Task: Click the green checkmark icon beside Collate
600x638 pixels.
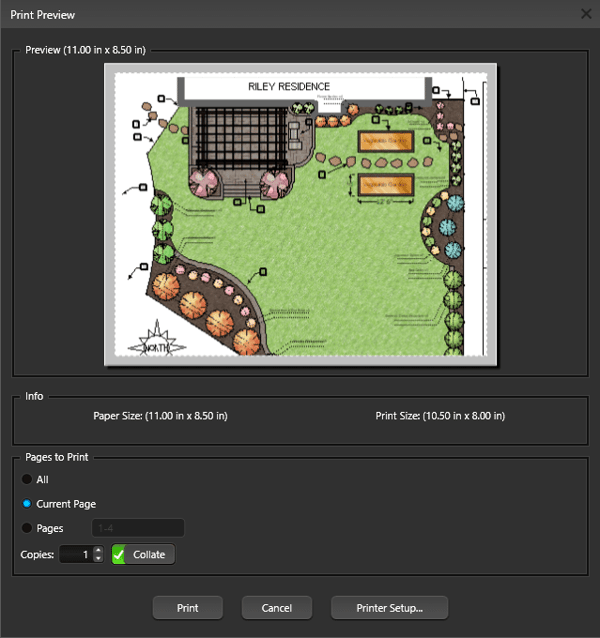Action: (119, 554)
